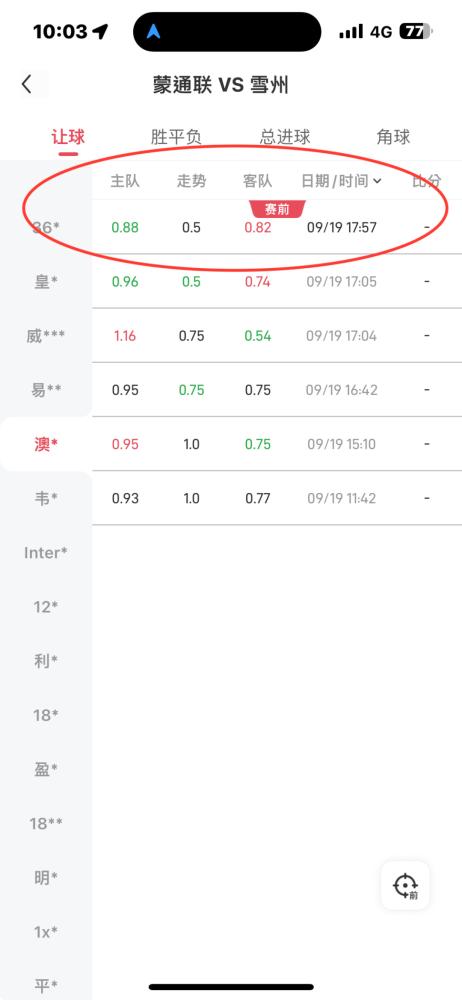Tap the battery indicator in status bar
462x1000 pixels.
click(x=417, y=31)
